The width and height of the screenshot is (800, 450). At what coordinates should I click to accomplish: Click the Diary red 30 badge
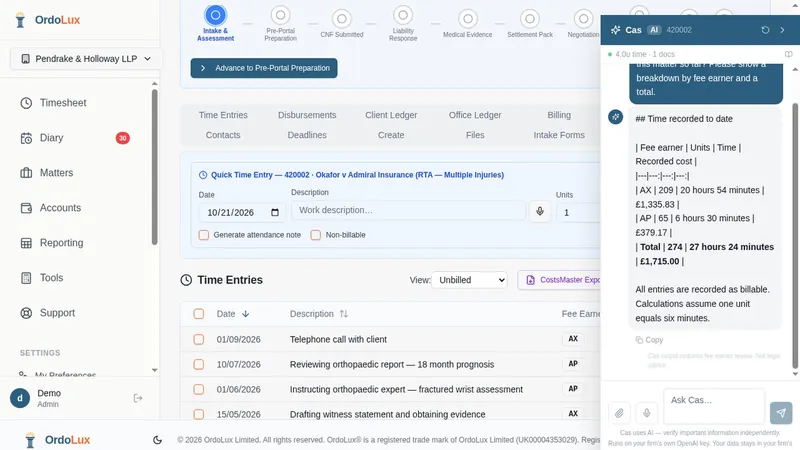[x=122, y=138]
